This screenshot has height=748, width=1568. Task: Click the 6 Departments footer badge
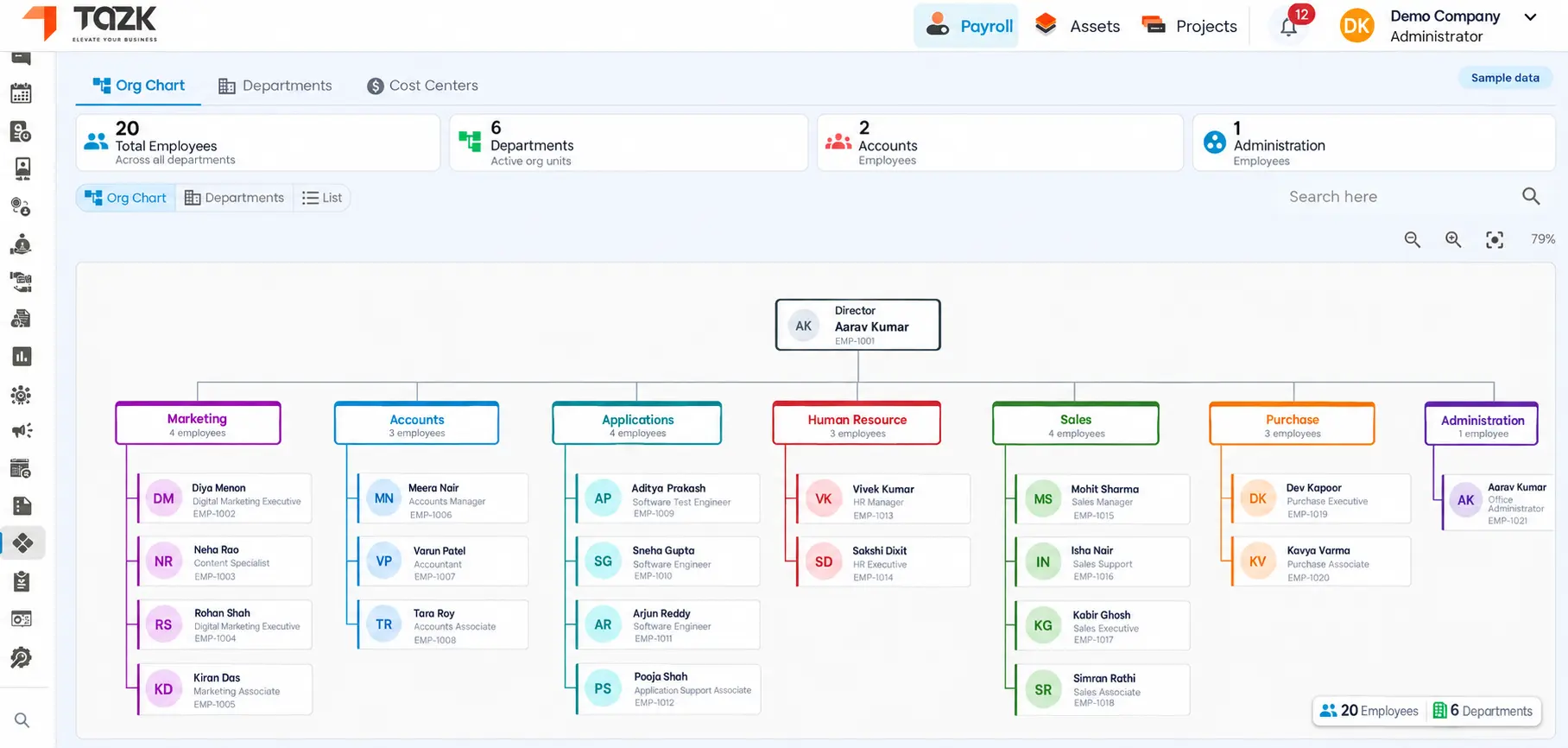point(1483,711)
